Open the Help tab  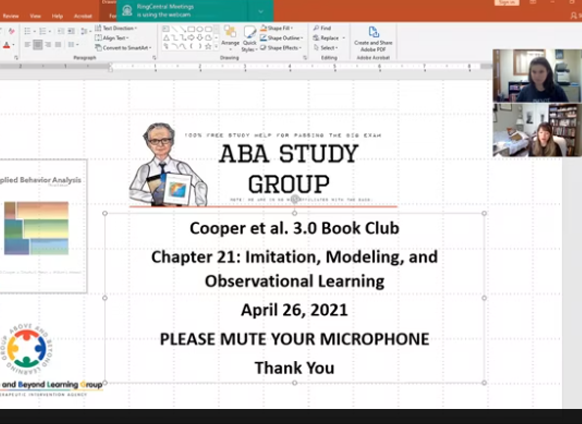tap(57, 16)
